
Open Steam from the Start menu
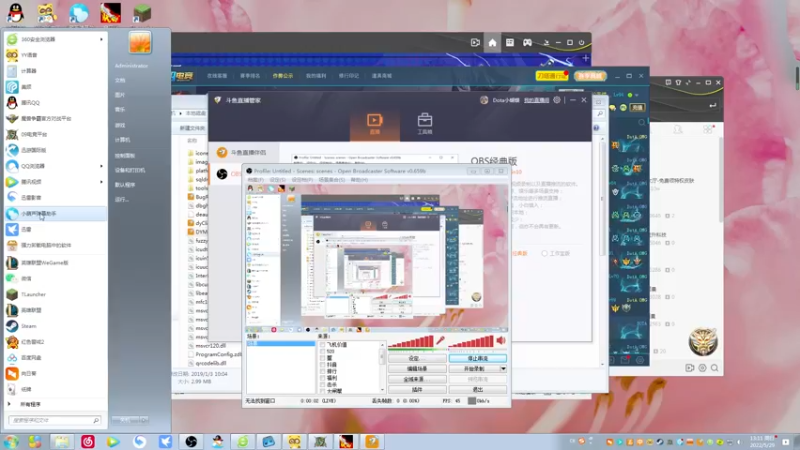point(54,326)
